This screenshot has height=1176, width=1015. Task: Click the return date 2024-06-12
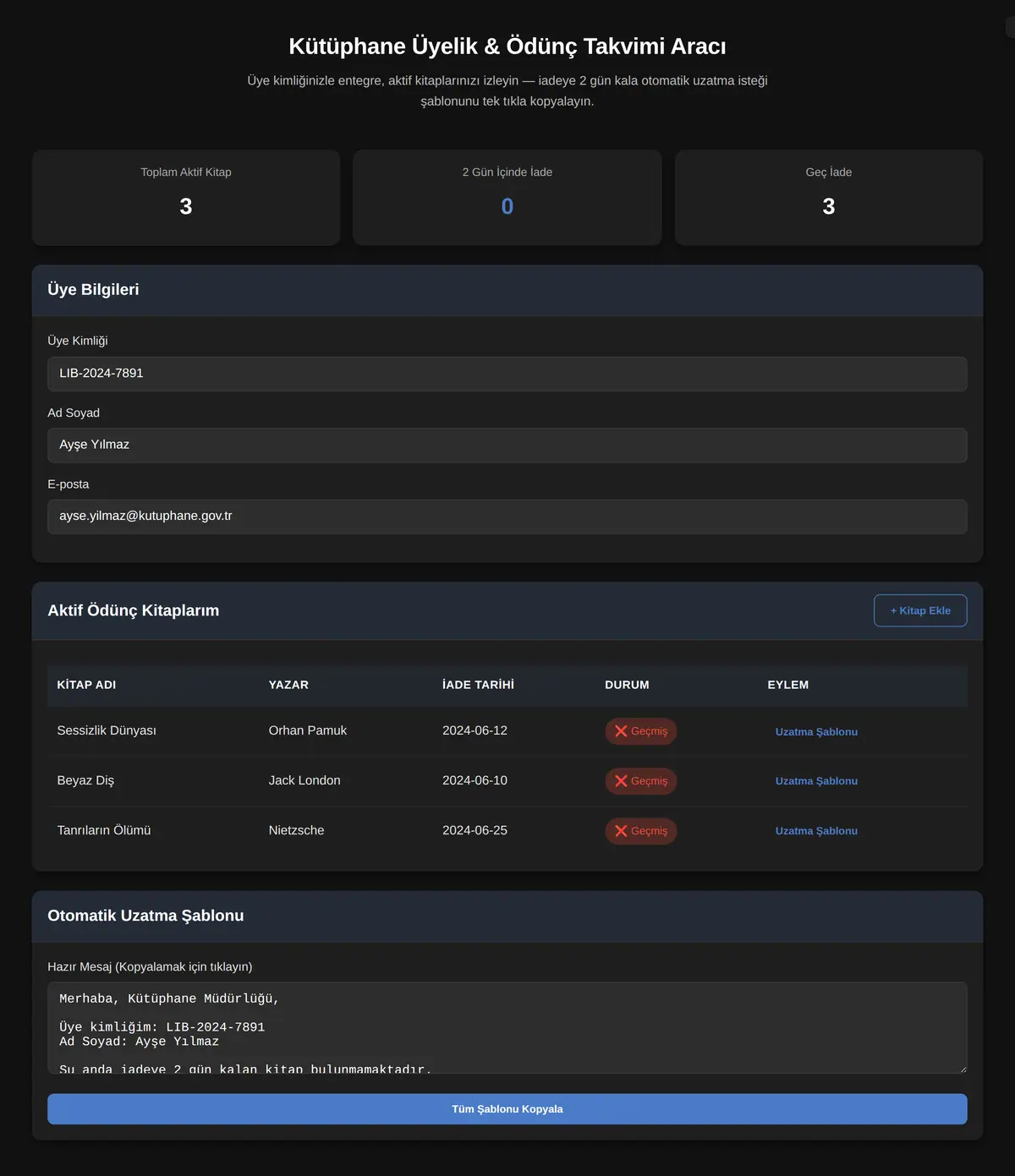click(x=475, y=730)
